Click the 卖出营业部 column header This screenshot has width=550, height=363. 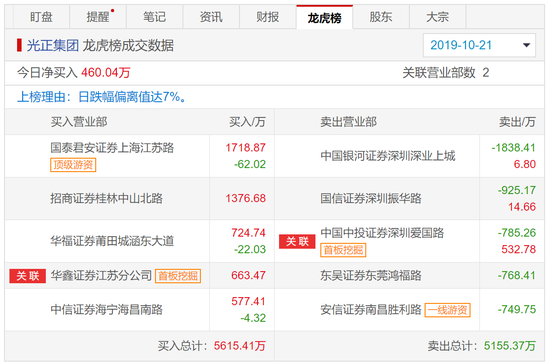[348, 122]
